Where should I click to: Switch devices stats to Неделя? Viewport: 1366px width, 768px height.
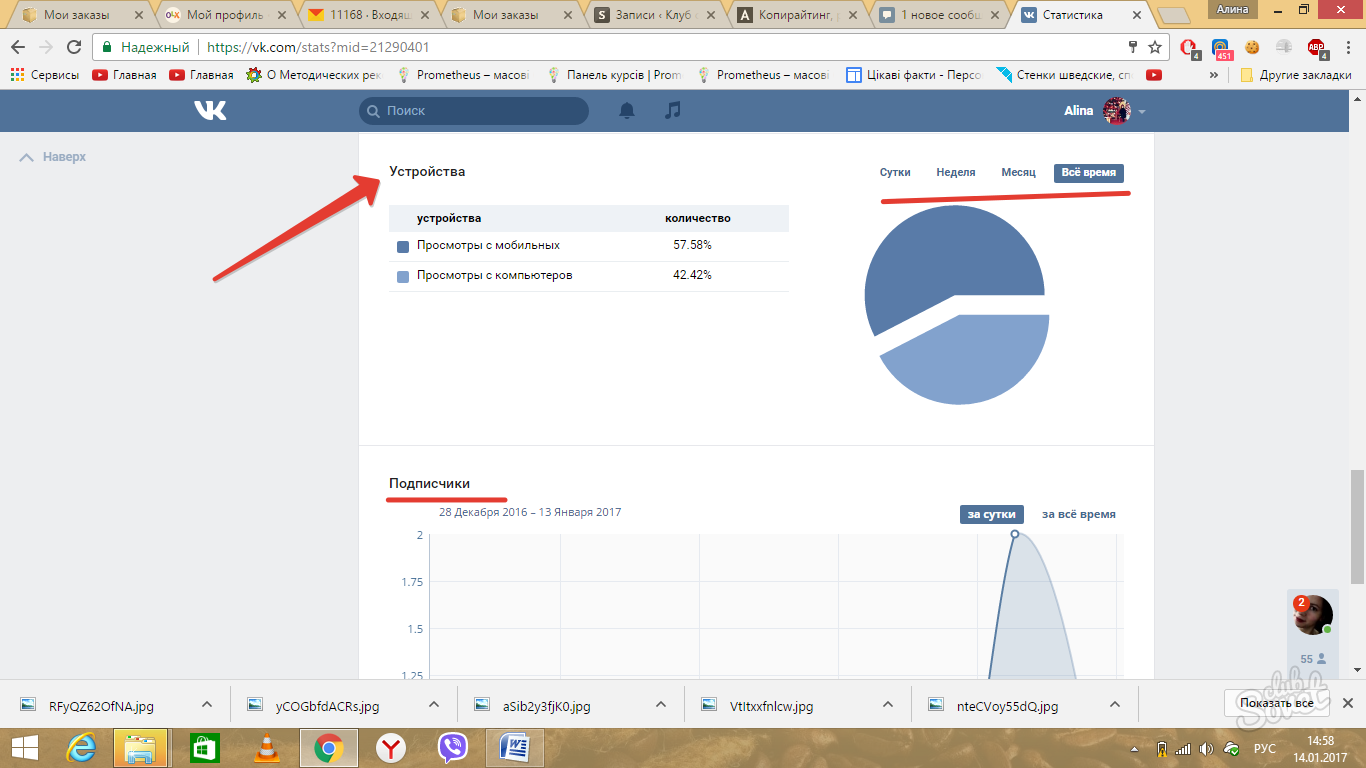(956, 172)
